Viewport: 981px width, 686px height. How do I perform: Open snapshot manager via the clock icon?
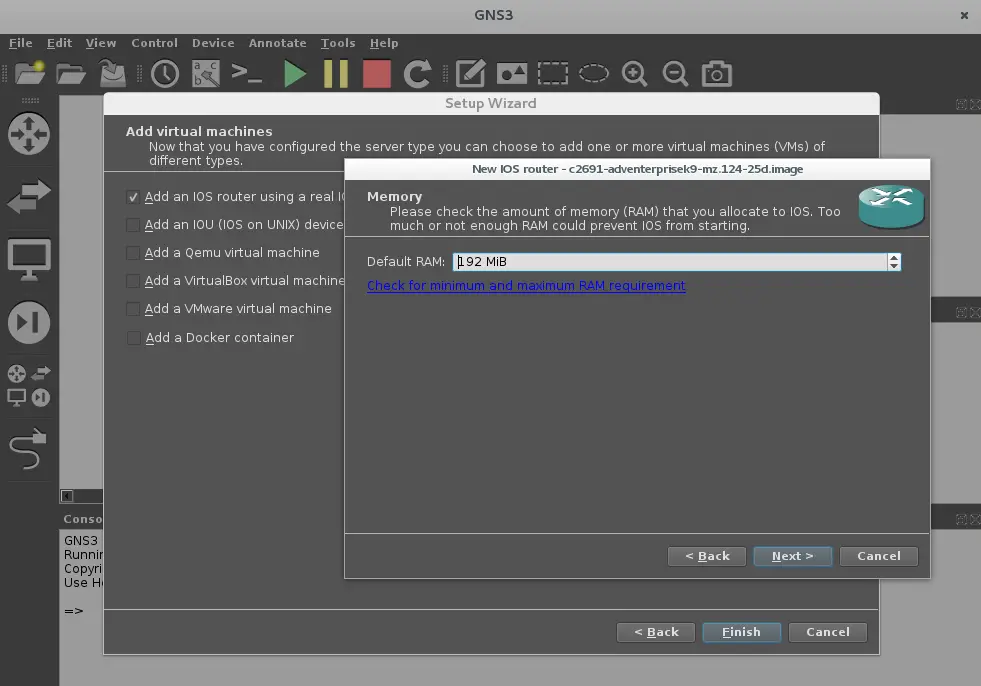click(x=165, y=73)
